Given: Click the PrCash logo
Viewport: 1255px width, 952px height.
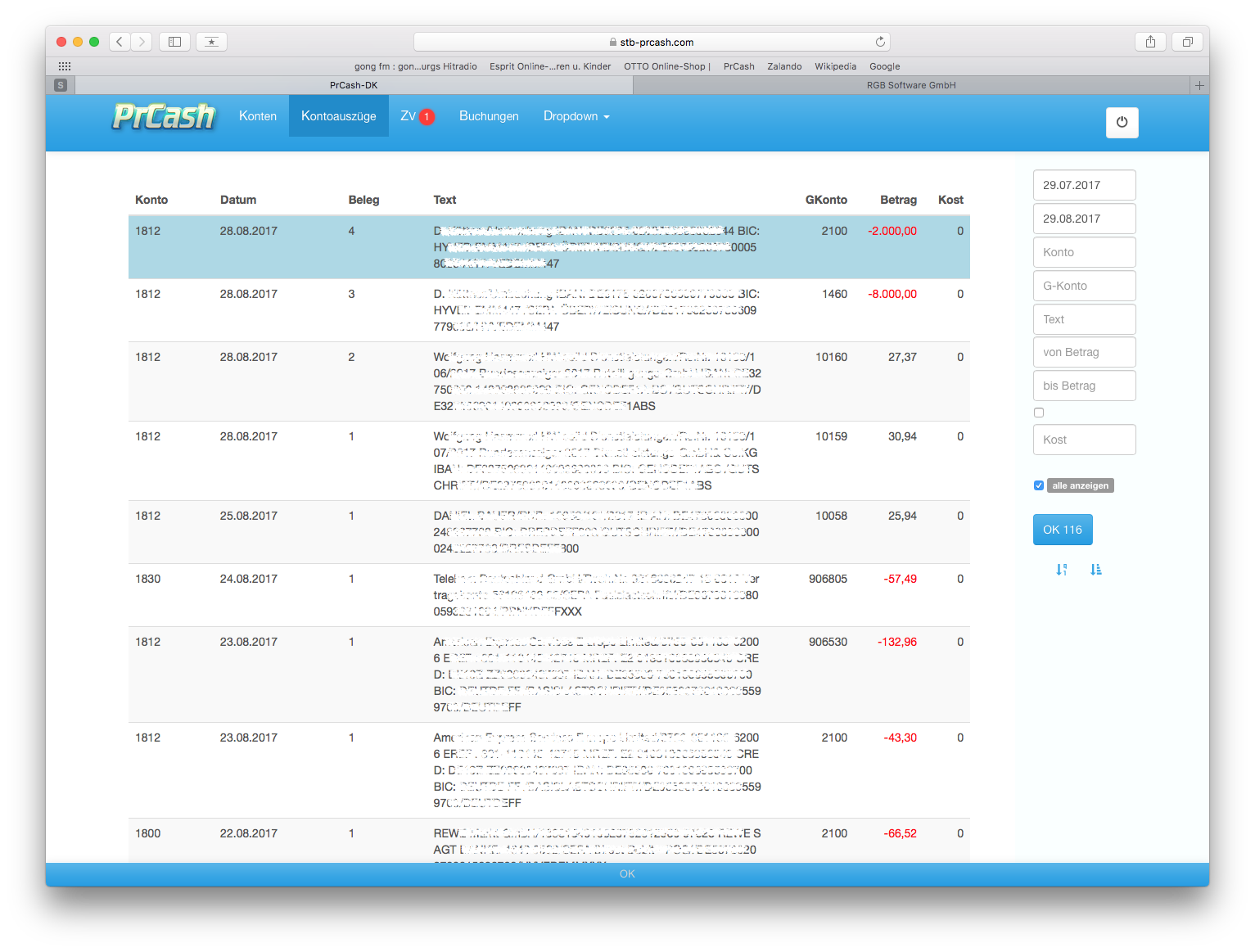Looking at the screenshot, I should tap(164, 116).
